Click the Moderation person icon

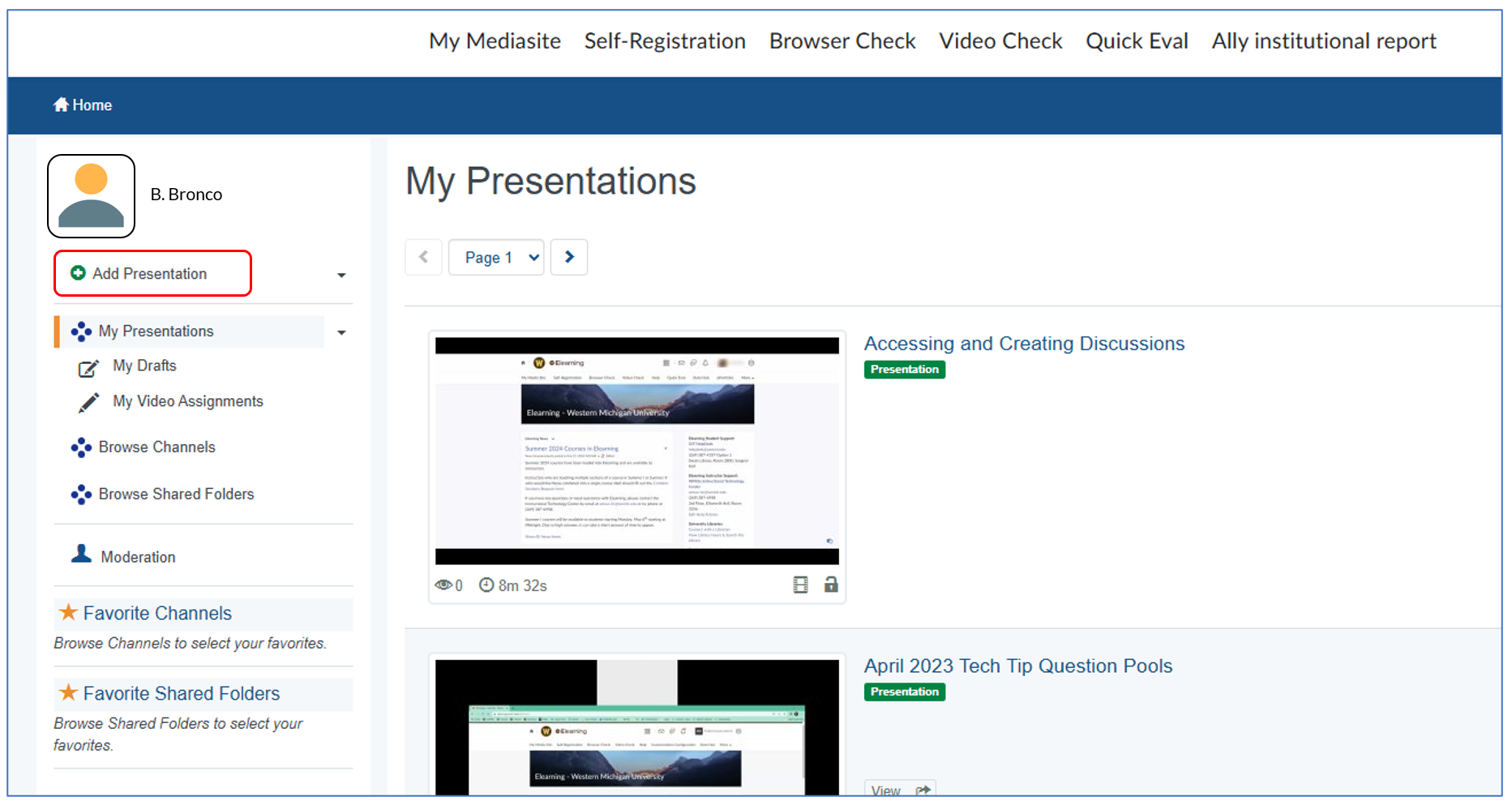pyautogui.click(x=81, y=554)
